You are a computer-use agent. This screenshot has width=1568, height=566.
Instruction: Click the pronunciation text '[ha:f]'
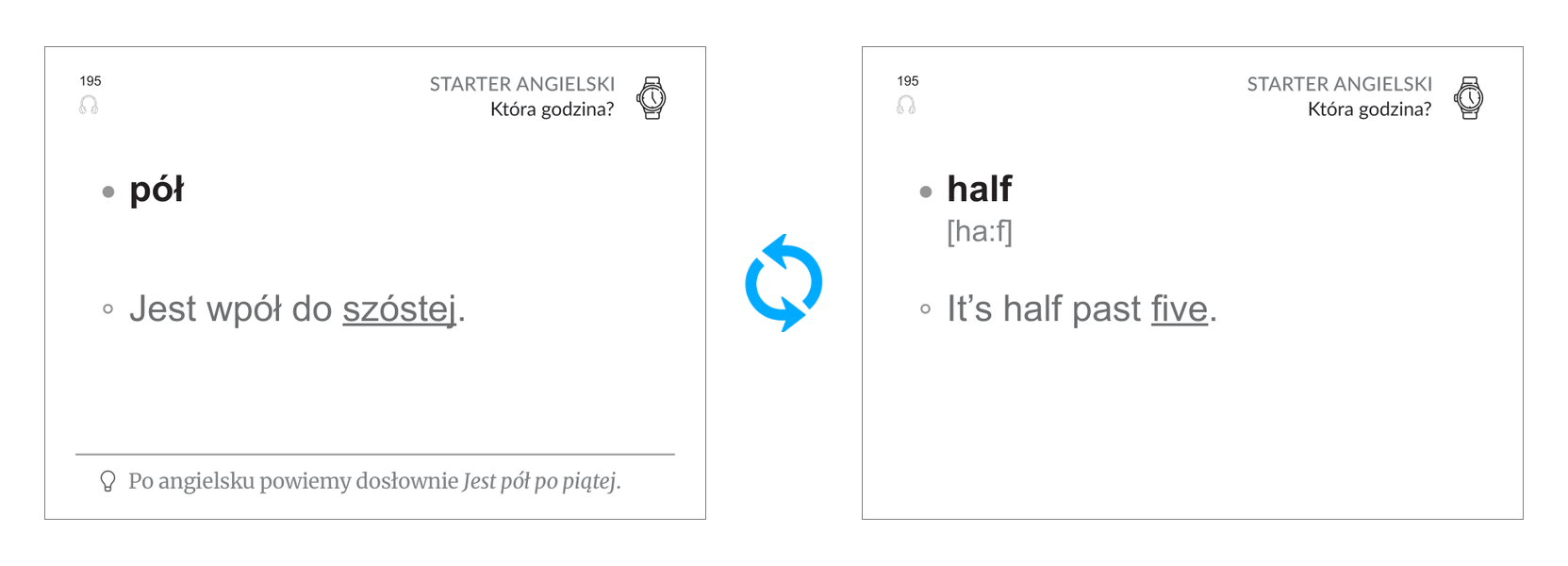click(x=980, y=231)
